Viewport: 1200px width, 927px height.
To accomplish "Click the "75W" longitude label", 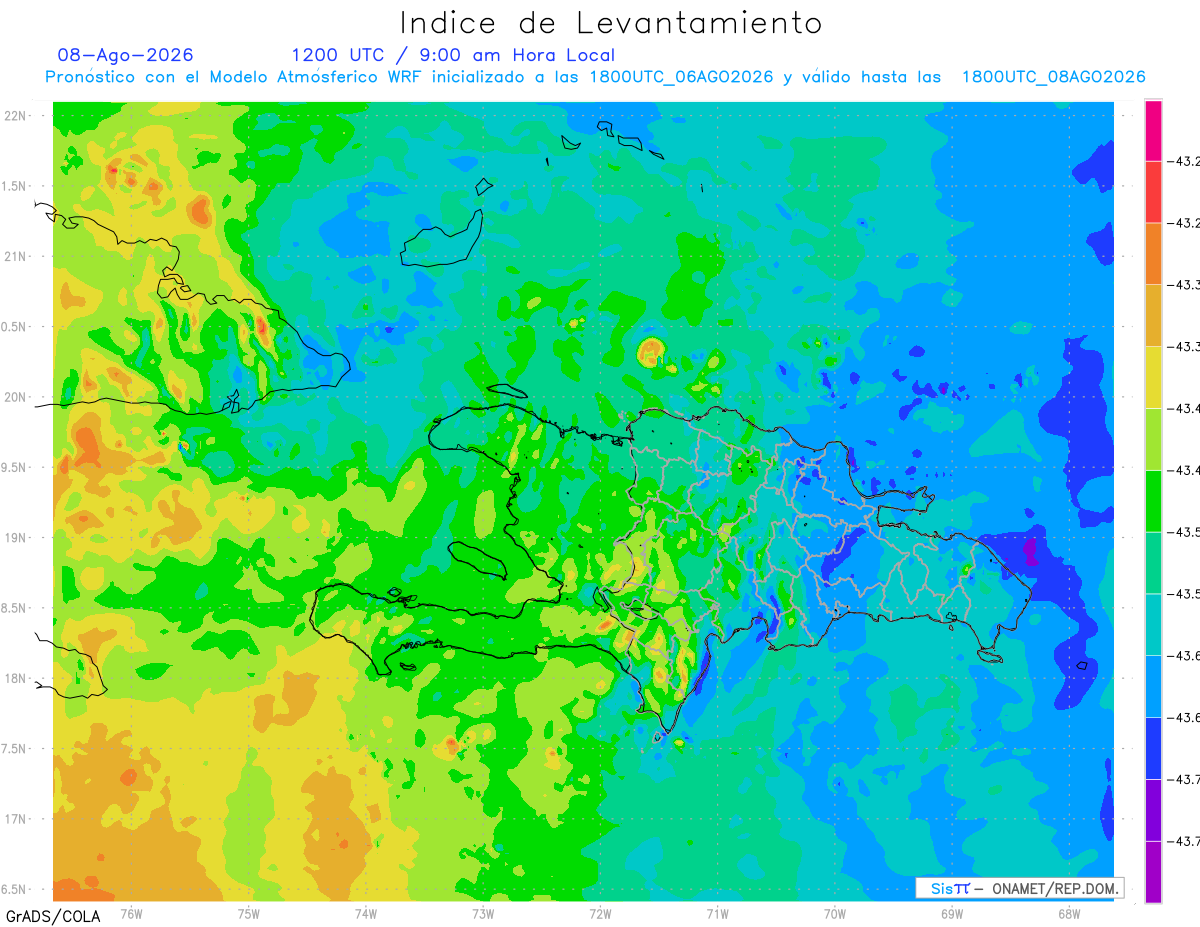I will coord(249,913).
